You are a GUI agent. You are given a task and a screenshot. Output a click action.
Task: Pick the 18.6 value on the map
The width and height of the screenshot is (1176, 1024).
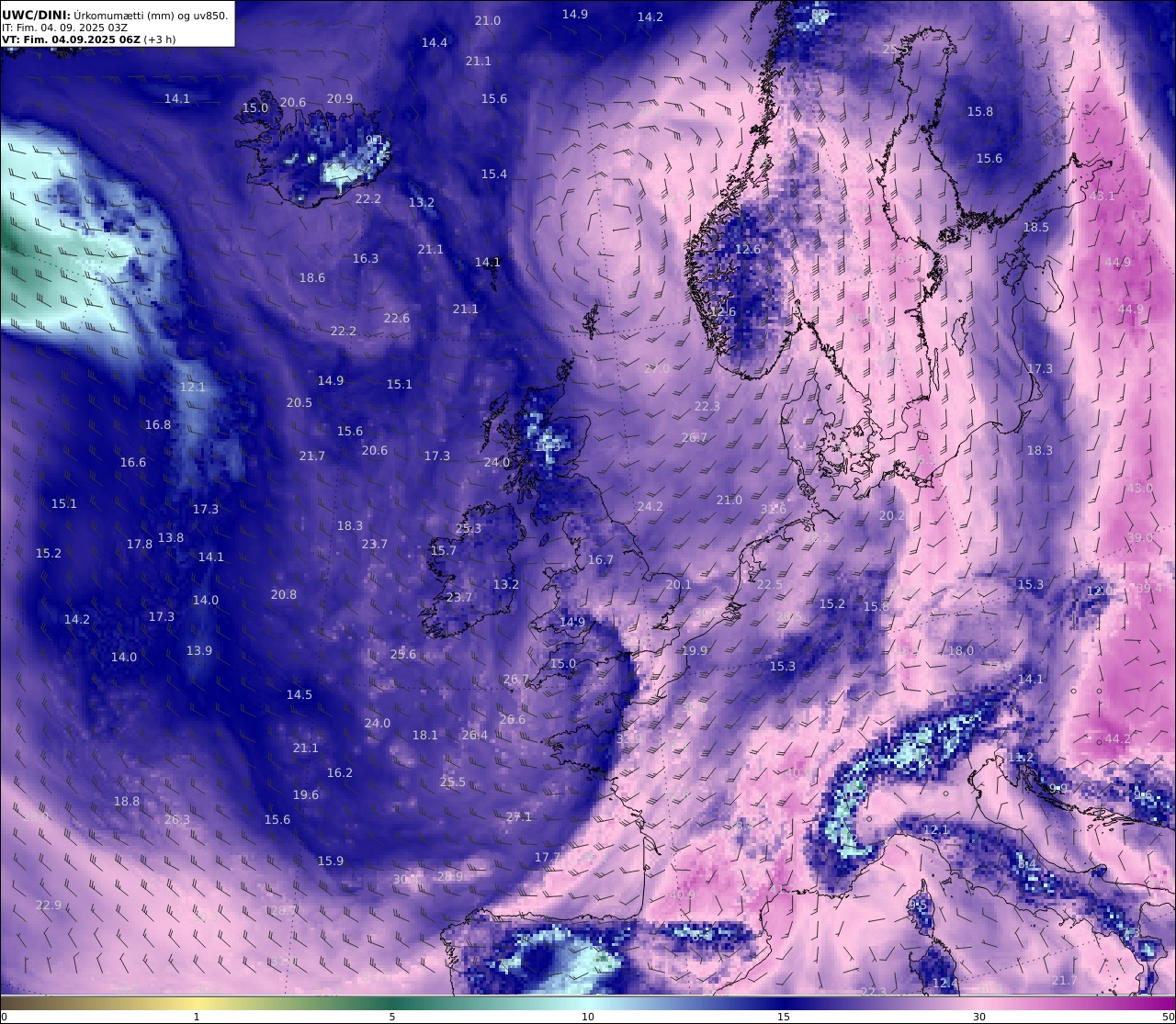312,278
